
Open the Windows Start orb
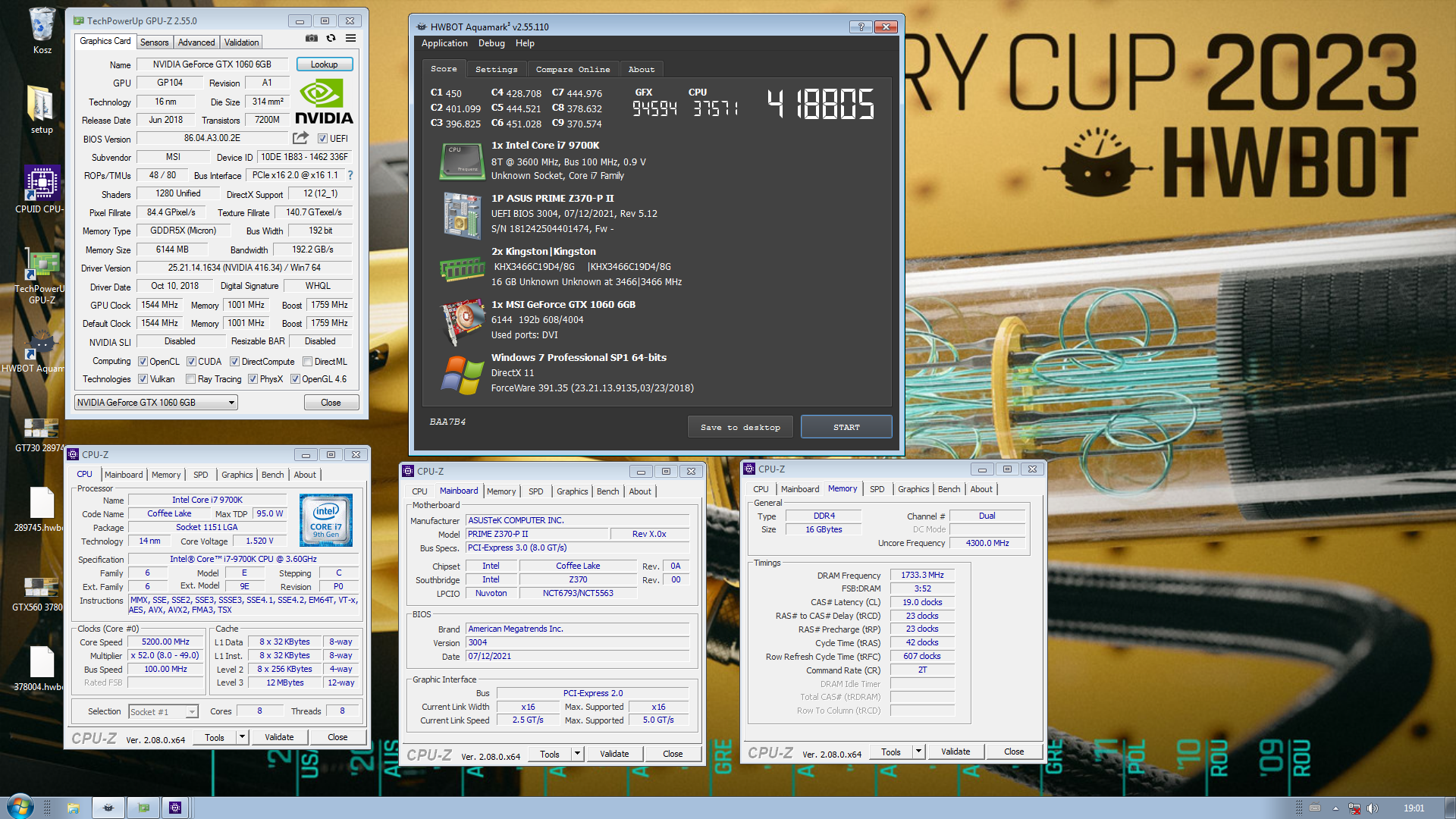(20, 807)
